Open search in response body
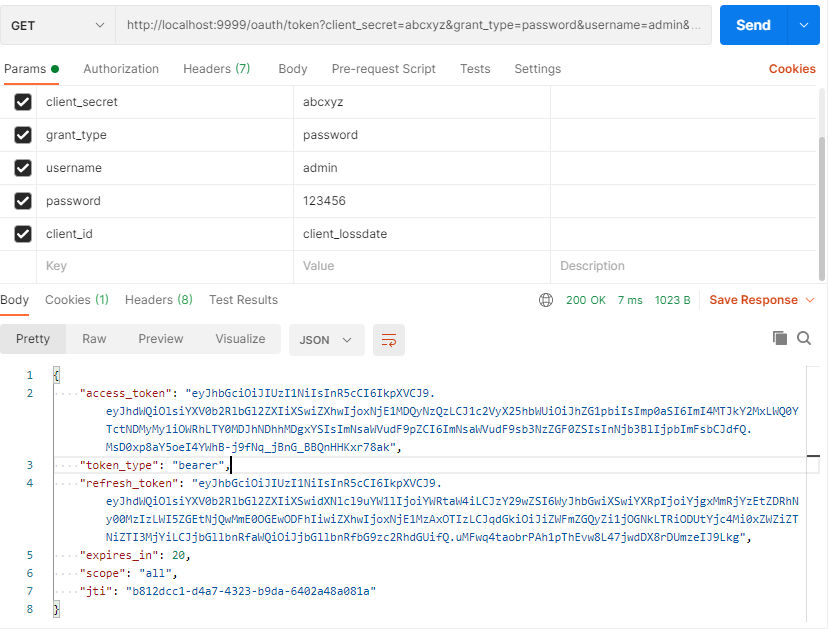This screenshot has height=629, width=828. (804, 338)
